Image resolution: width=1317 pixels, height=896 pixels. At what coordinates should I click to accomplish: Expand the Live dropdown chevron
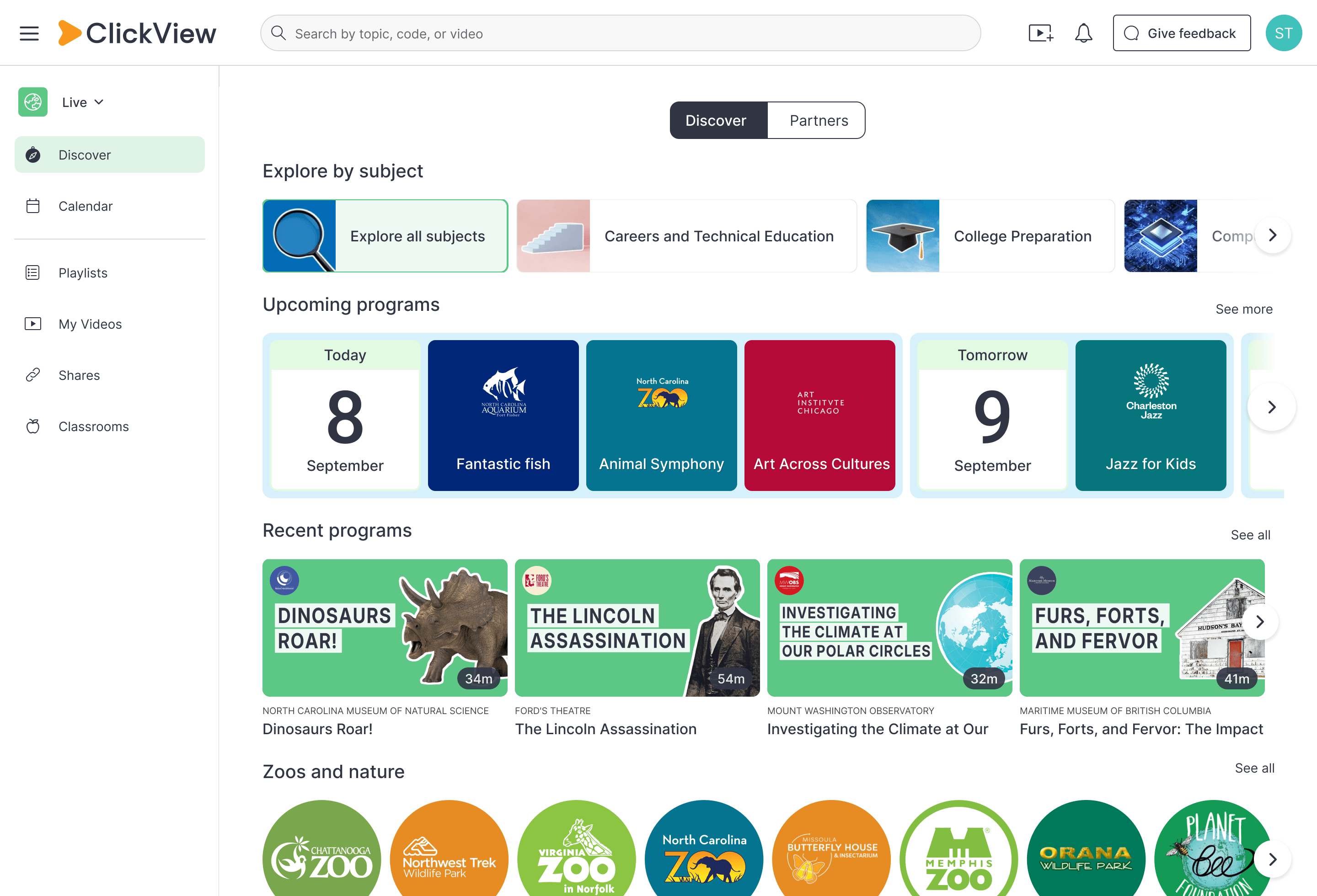point(99,102)
